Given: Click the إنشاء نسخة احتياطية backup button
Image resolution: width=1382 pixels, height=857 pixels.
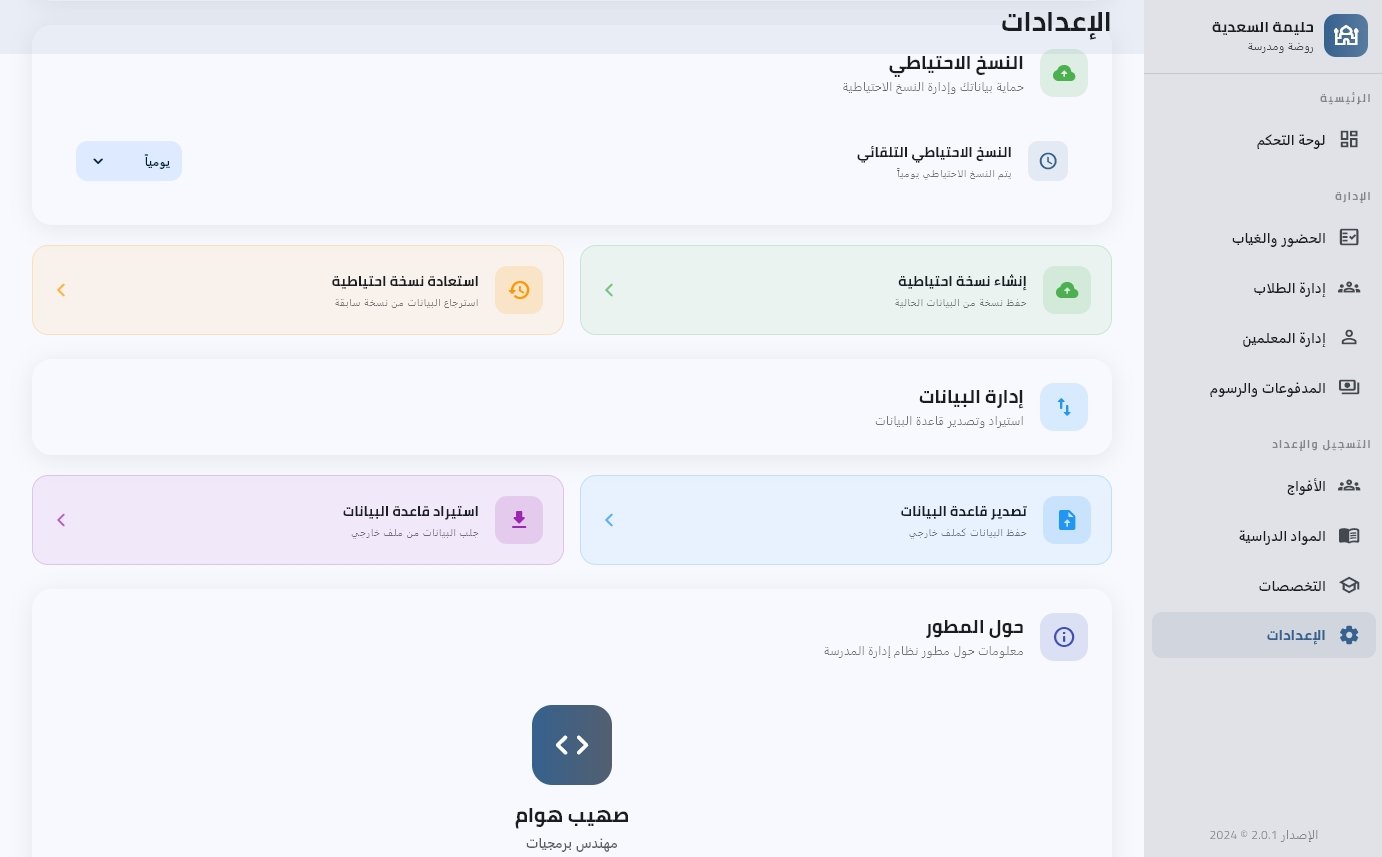Looking at the screenshot, I should 846,290.
